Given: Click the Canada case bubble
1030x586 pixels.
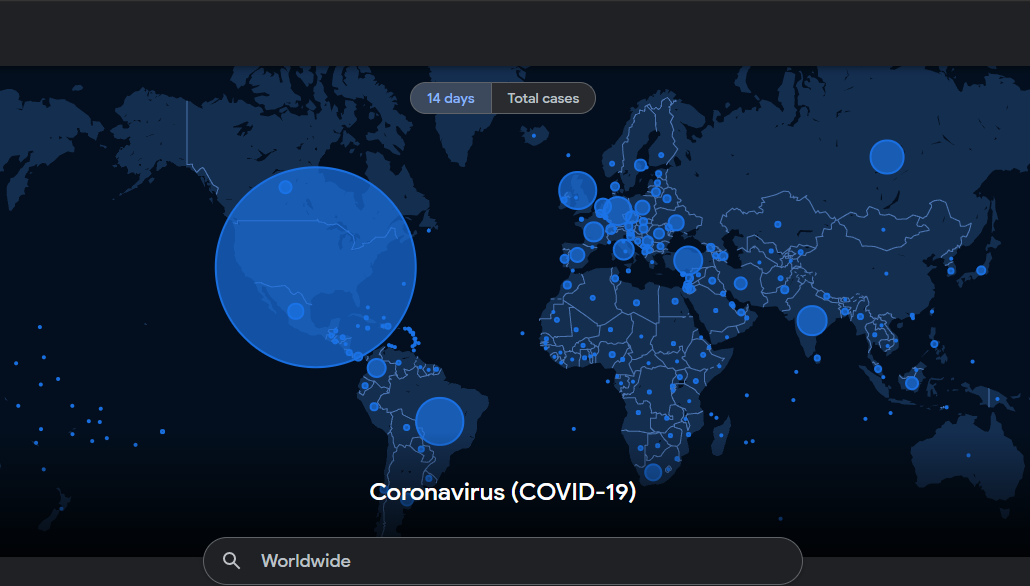Looking at the screenshot, I should 285,187.
